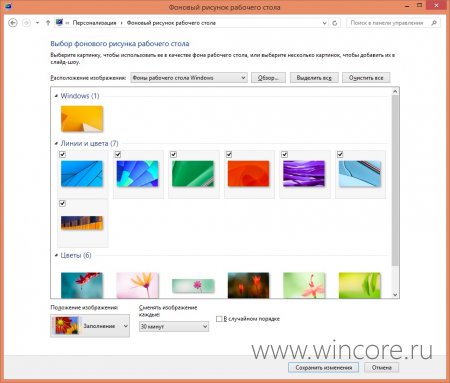Select the pink flower on green thumbnail
Viewport: 450px width, 383px height.
[x=304, y=285]
